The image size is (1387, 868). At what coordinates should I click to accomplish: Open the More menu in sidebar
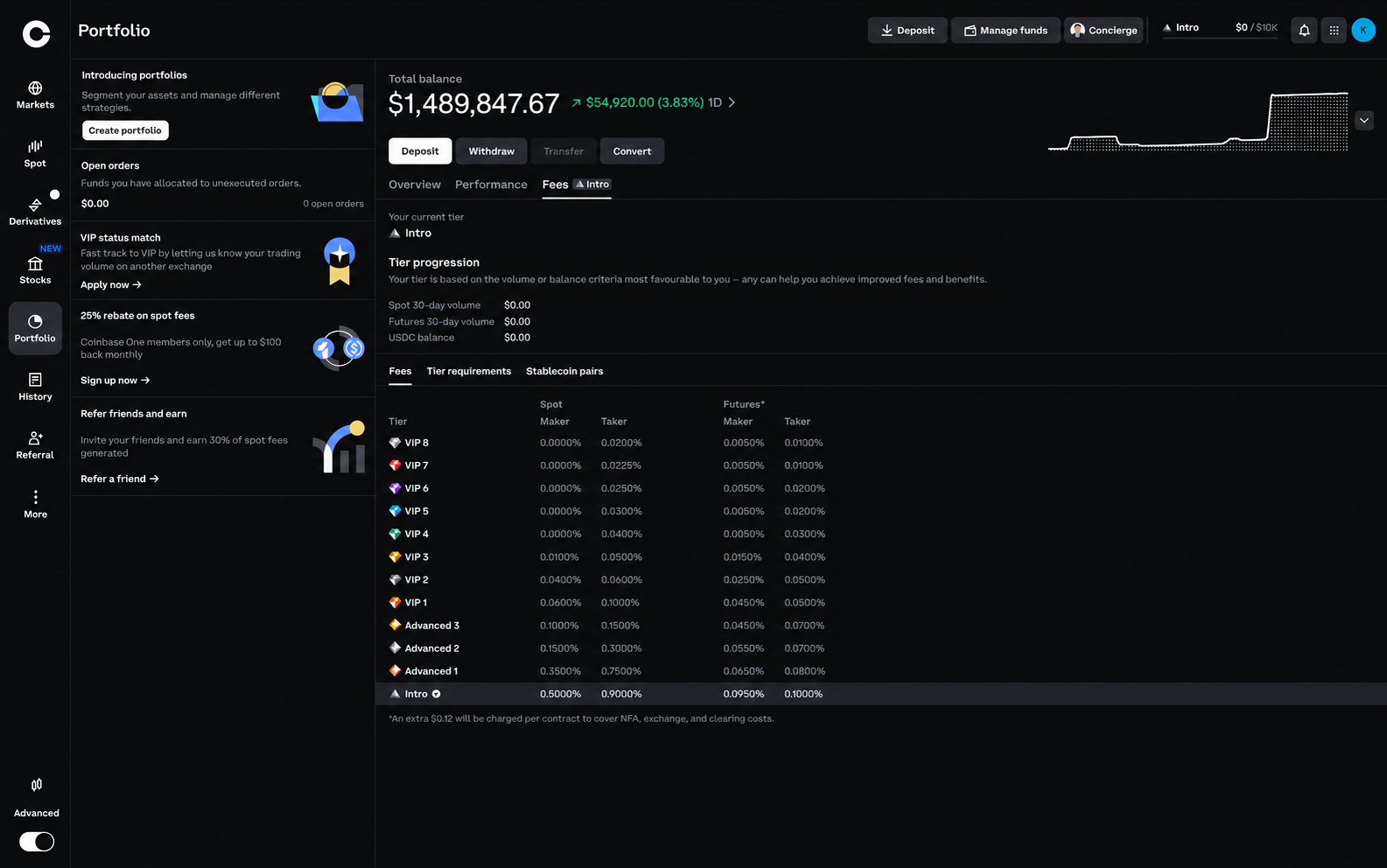tap(35, 504)
